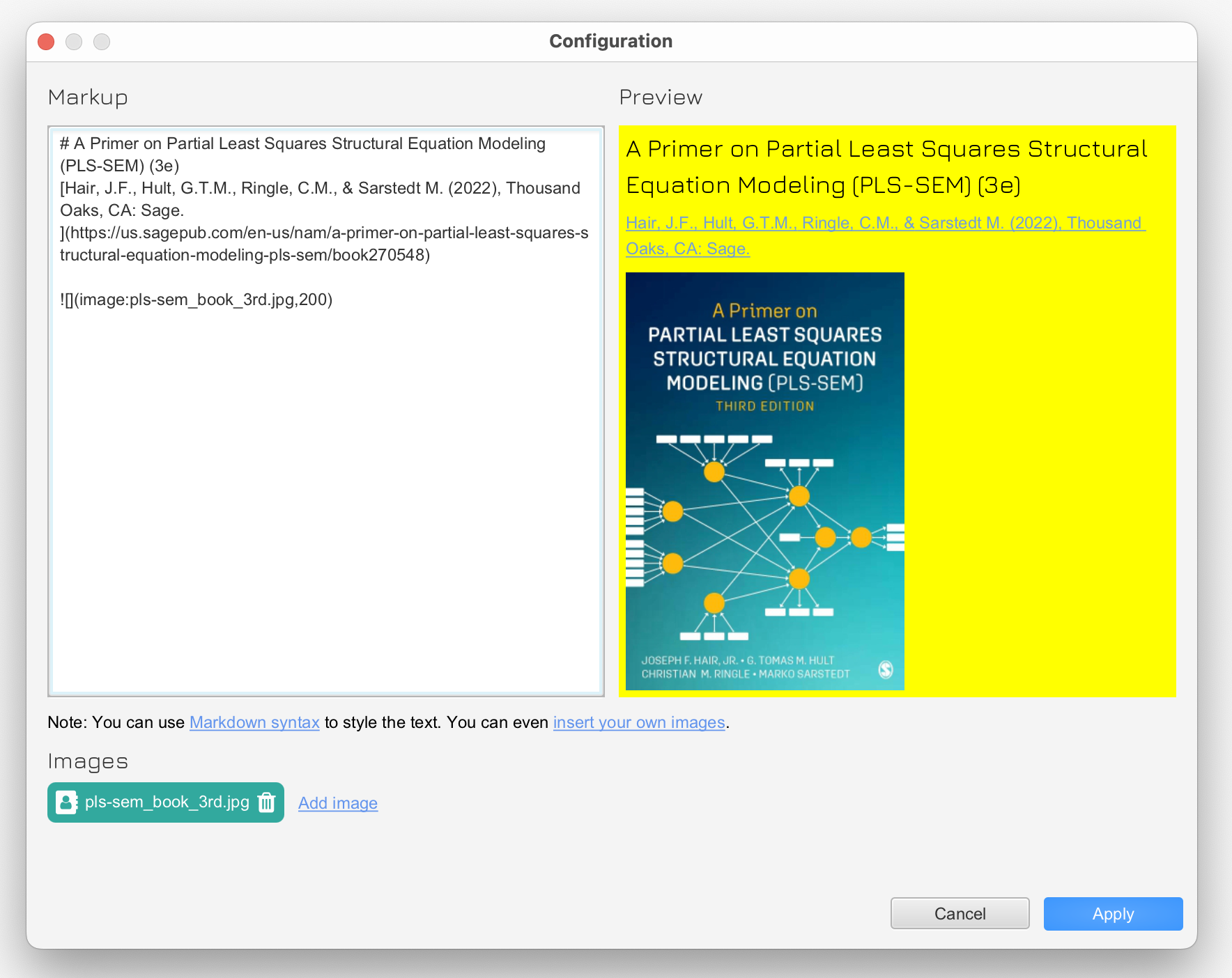Screen dimensions: 1232x978
Task: Click the sagepub URL text in the markup
Action: 324,244
